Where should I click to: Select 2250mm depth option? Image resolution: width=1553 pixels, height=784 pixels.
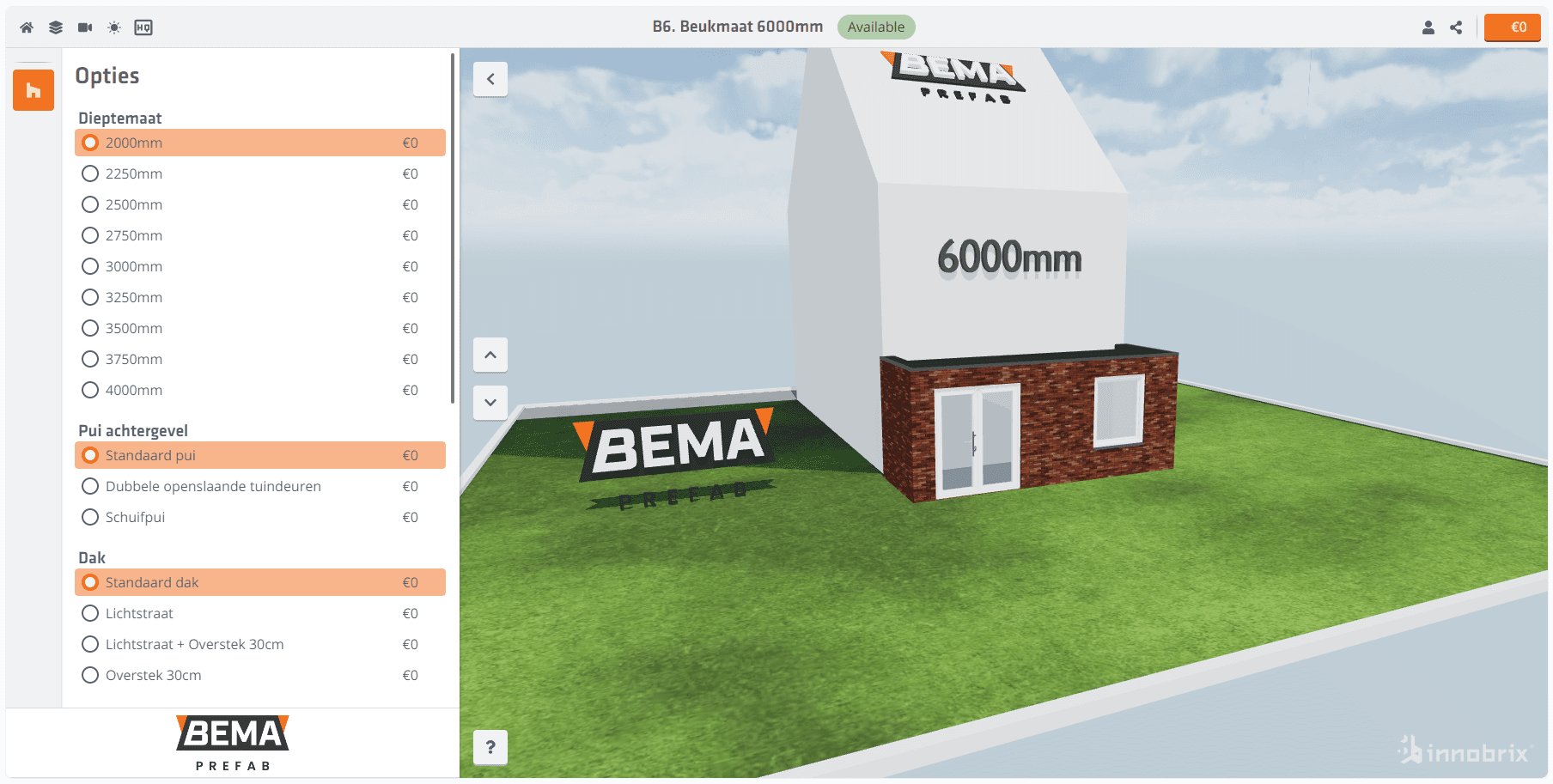pos(260,173)
